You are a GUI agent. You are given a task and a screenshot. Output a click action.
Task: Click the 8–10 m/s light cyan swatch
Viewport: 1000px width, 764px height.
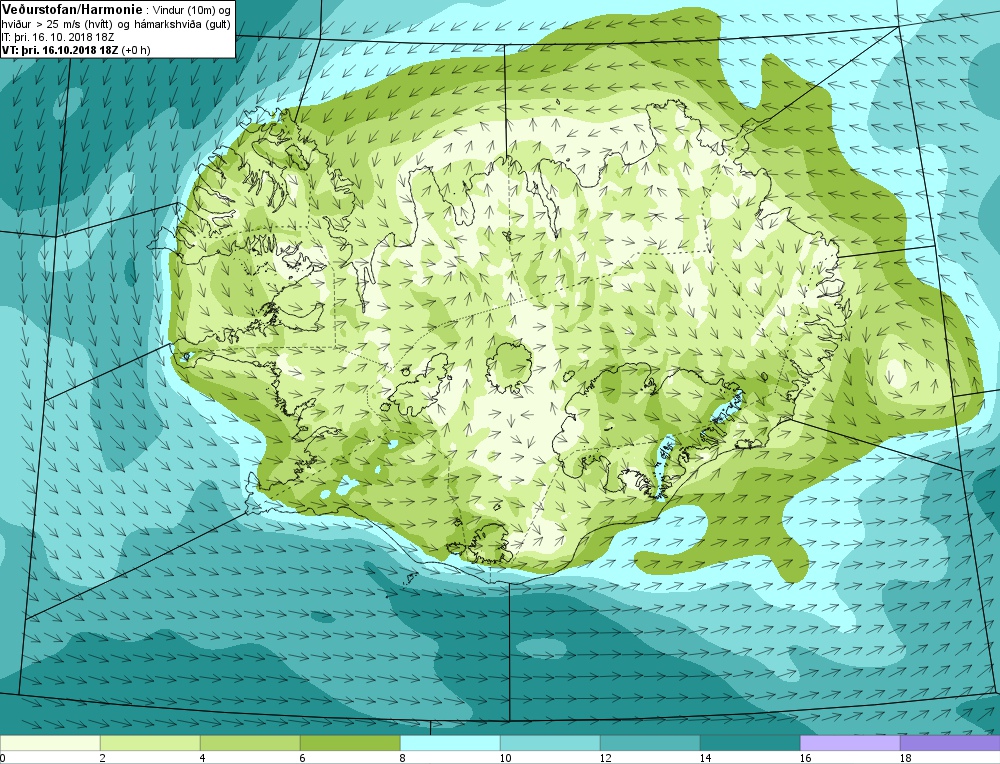[450, 743]
